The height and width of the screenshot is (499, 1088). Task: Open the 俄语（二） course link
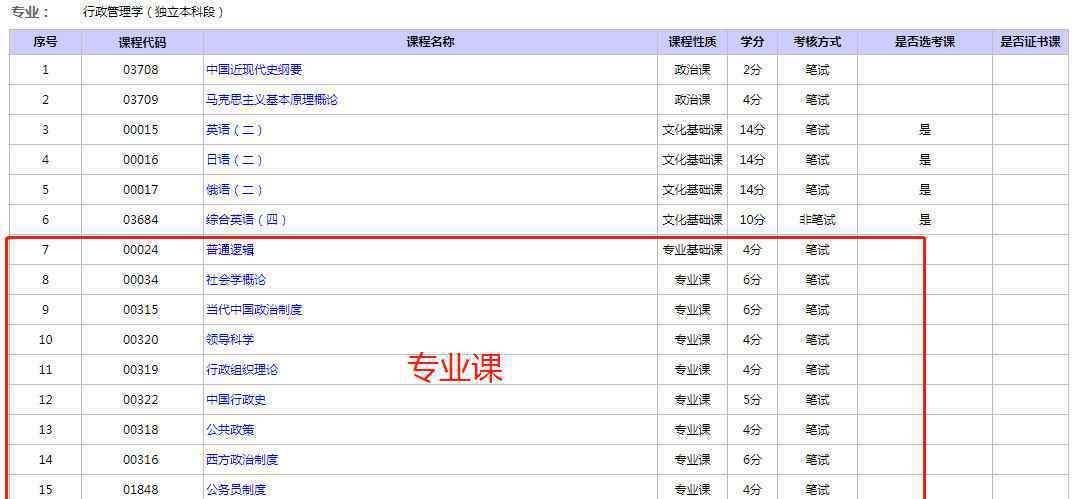point(235,189)
